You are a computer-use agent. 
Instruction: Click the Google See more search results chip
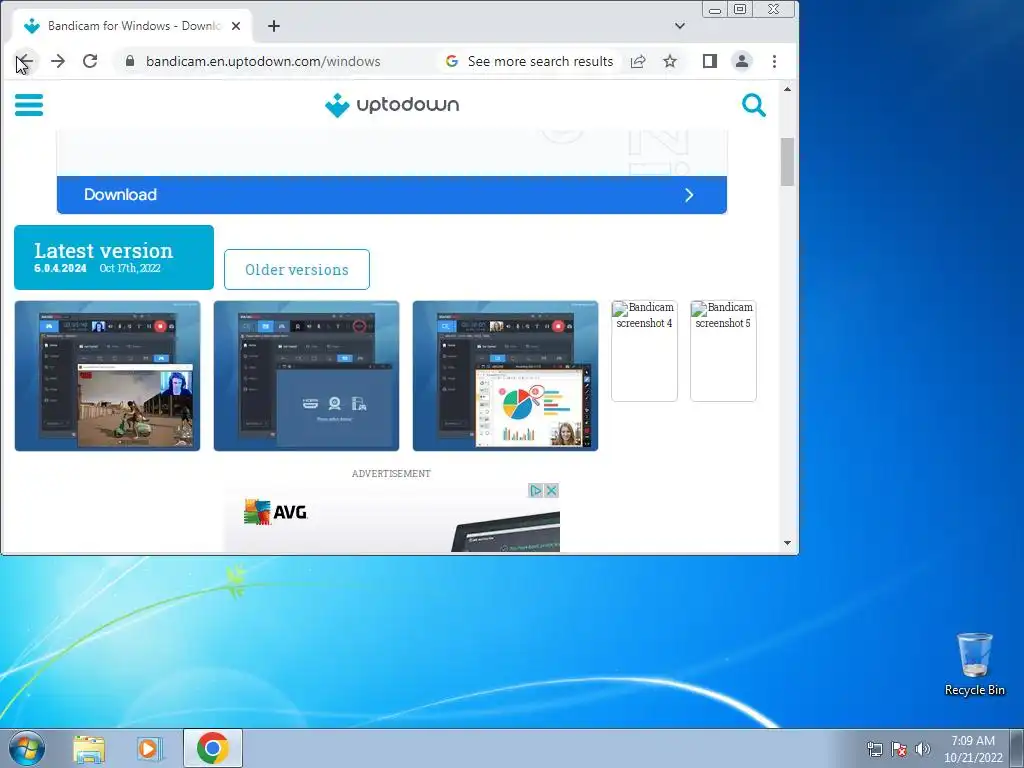point(530,61)
